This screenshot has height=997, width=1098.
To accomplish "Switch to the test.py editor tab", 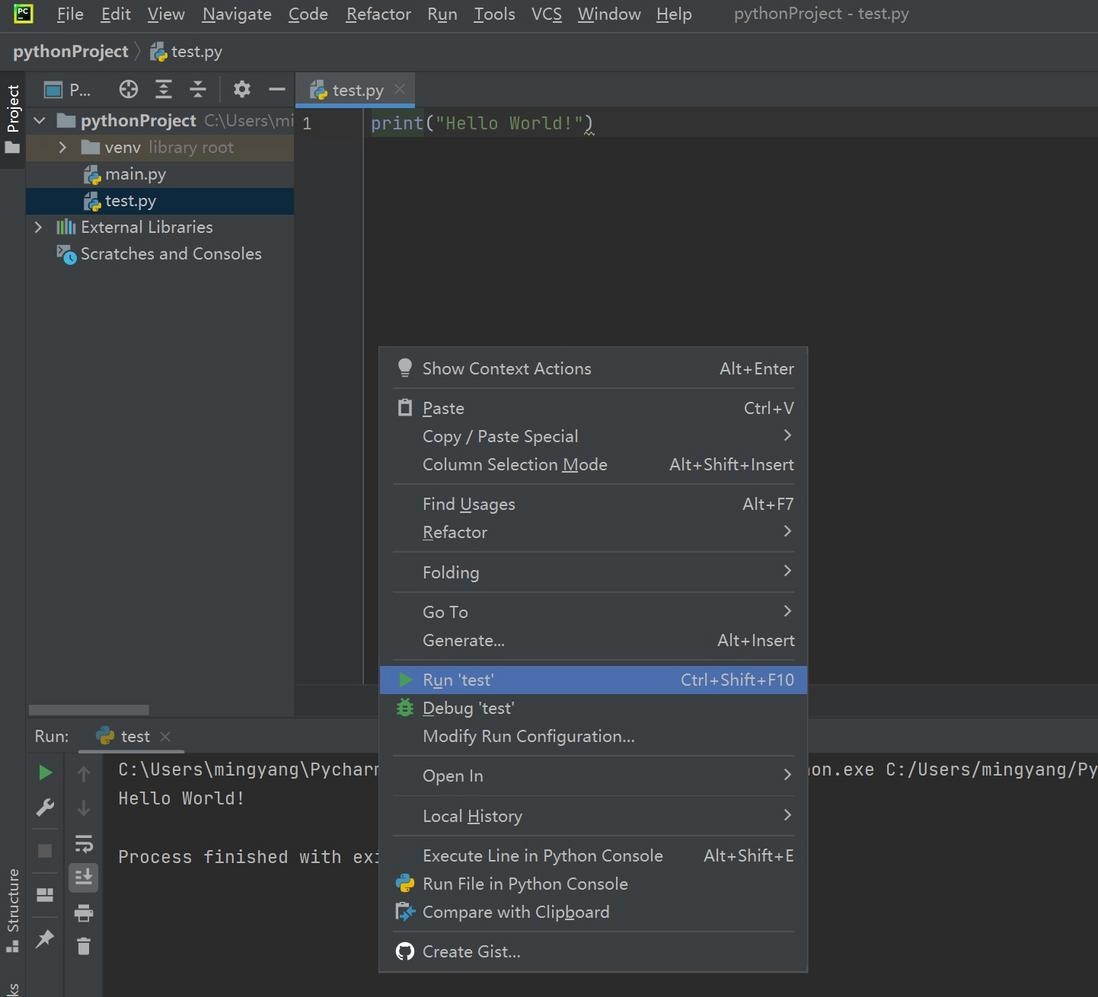I will pyautogui.click(x=356, y=89).
